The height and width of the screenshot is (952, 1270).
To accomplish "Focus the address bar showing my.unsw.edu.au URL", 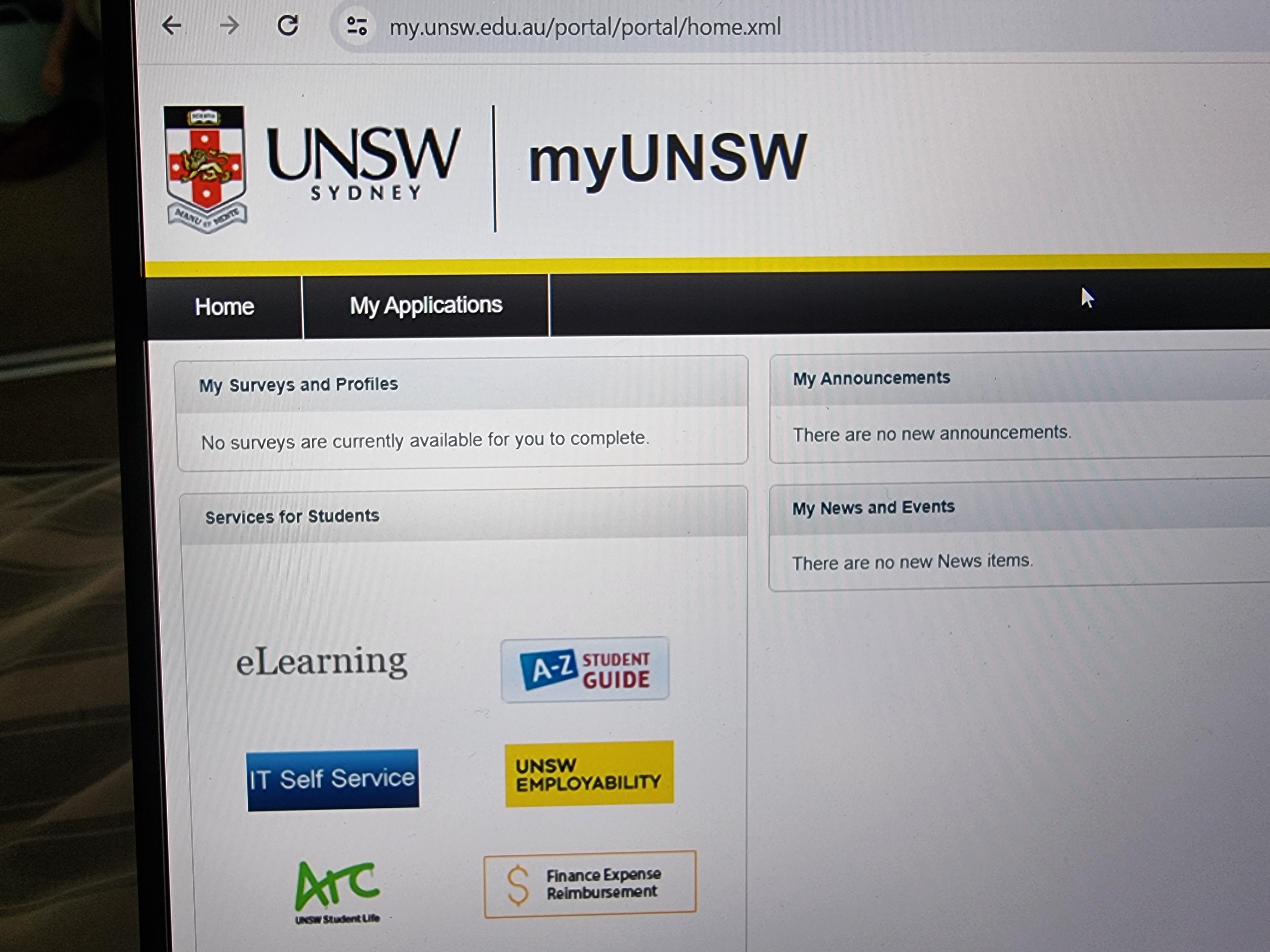I will pyautogui.click(x=585, y=27).
